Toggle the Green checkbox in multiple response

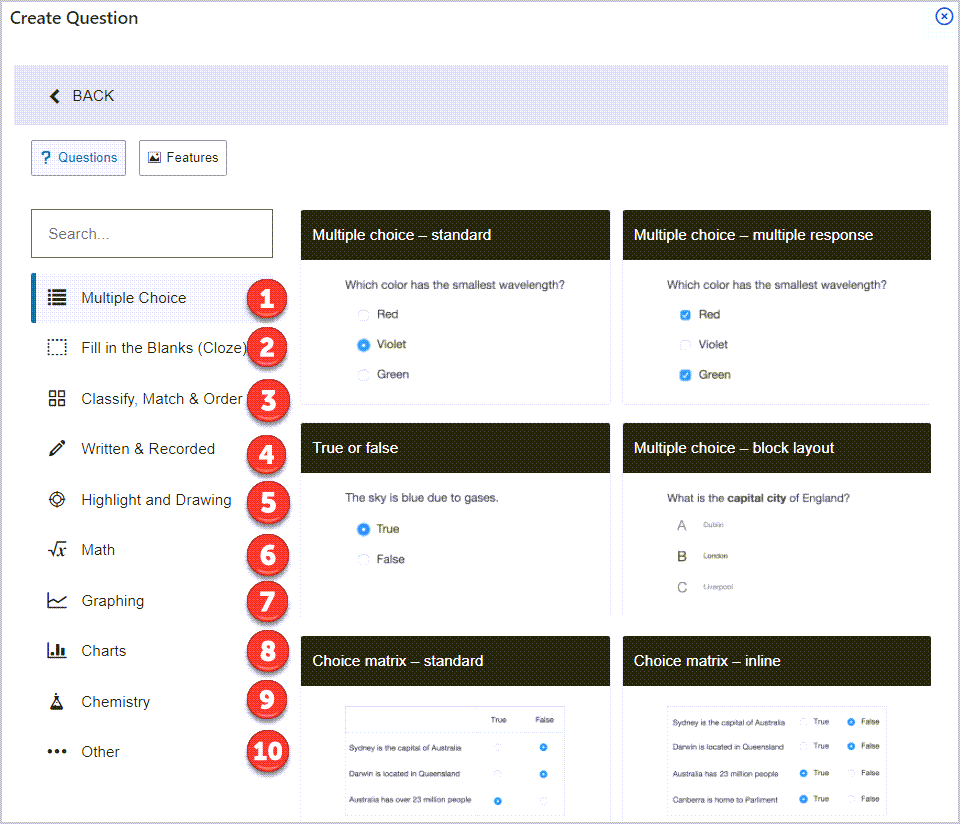685,375
